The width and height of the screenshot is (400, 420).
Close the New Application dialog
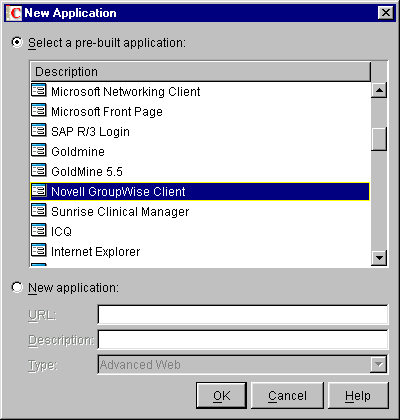coord(386,13)
